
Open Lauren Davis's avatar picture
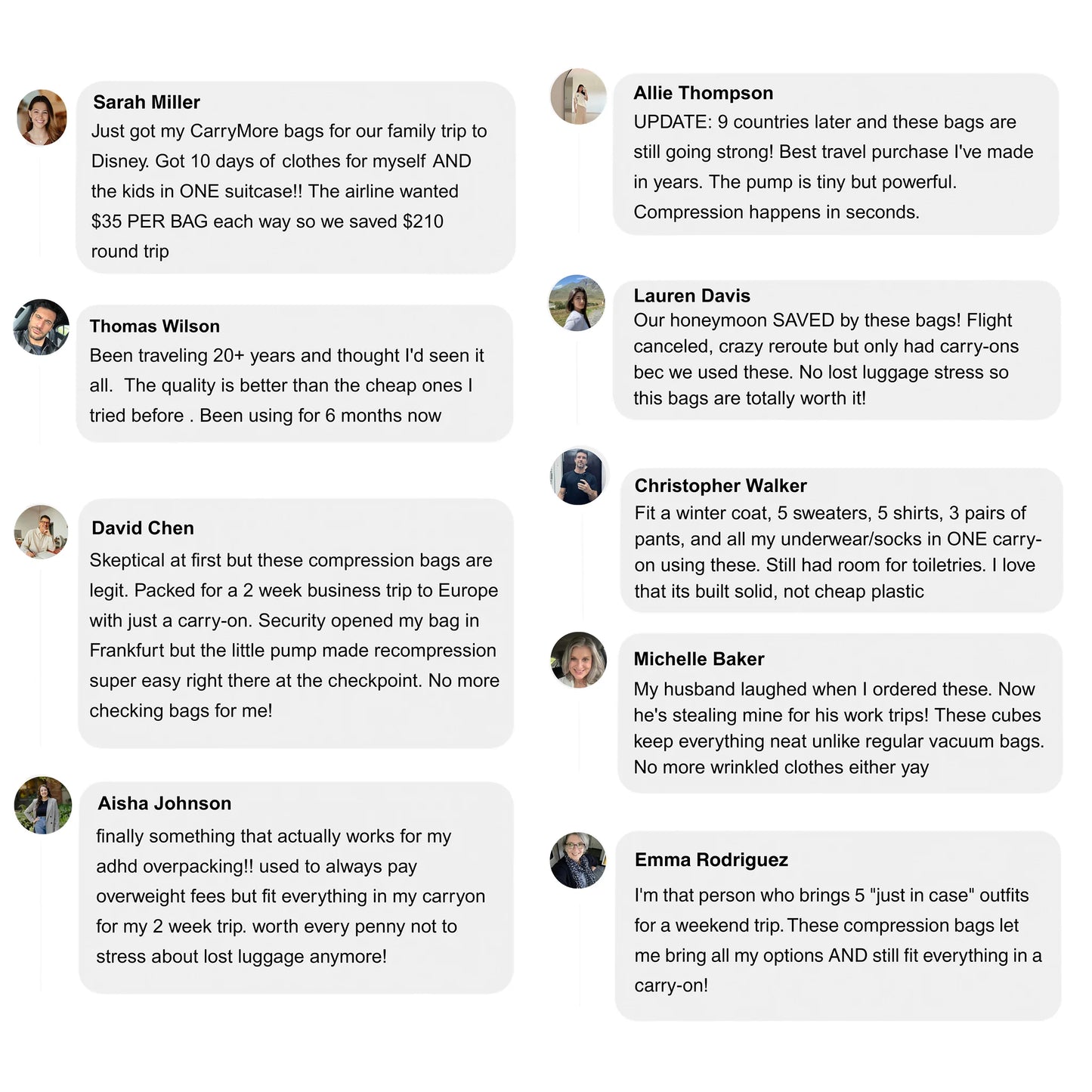pyautogui.click(x=577, y=303)
